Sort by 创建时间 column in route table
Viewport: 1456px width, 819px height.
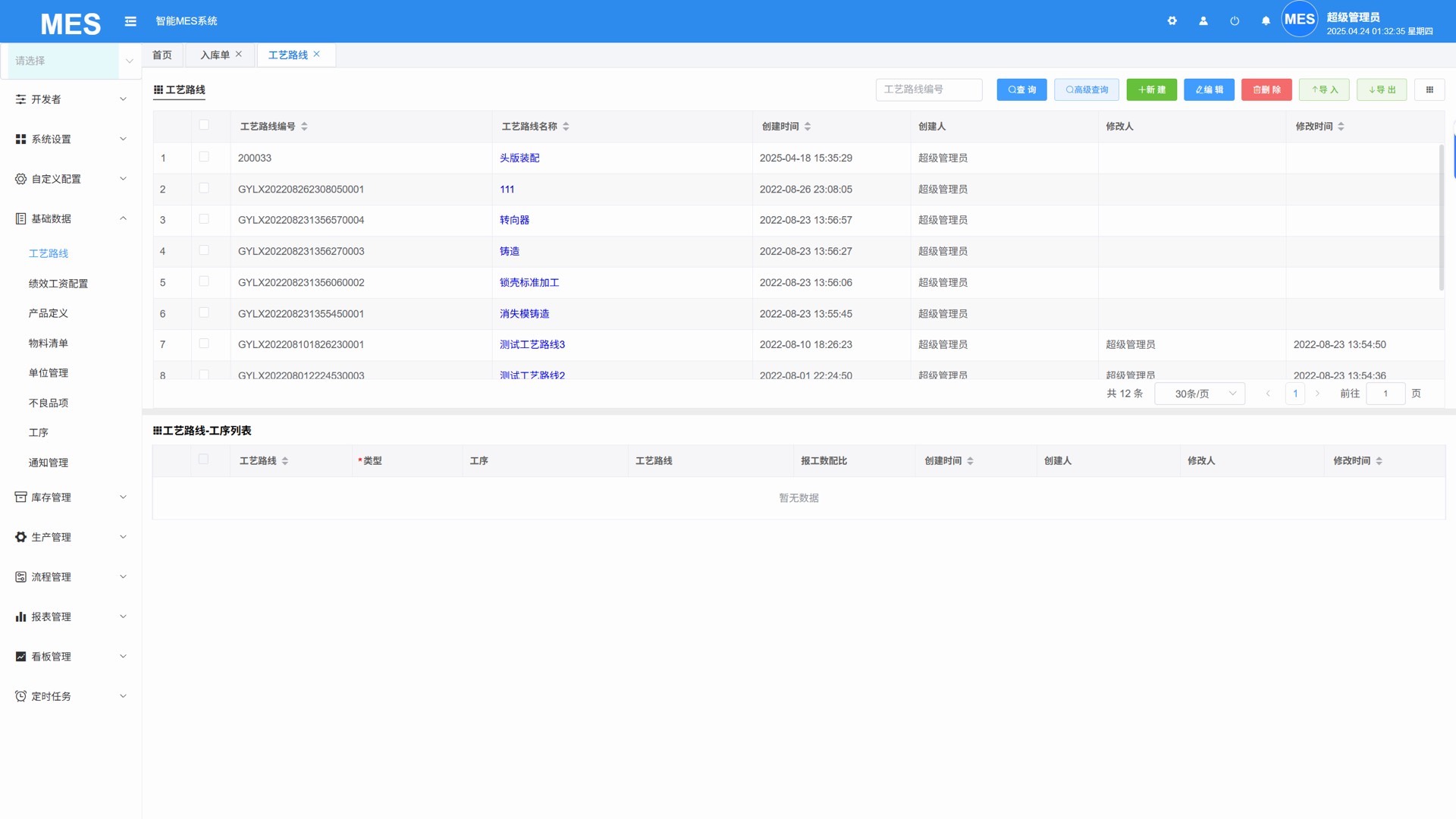807,127
